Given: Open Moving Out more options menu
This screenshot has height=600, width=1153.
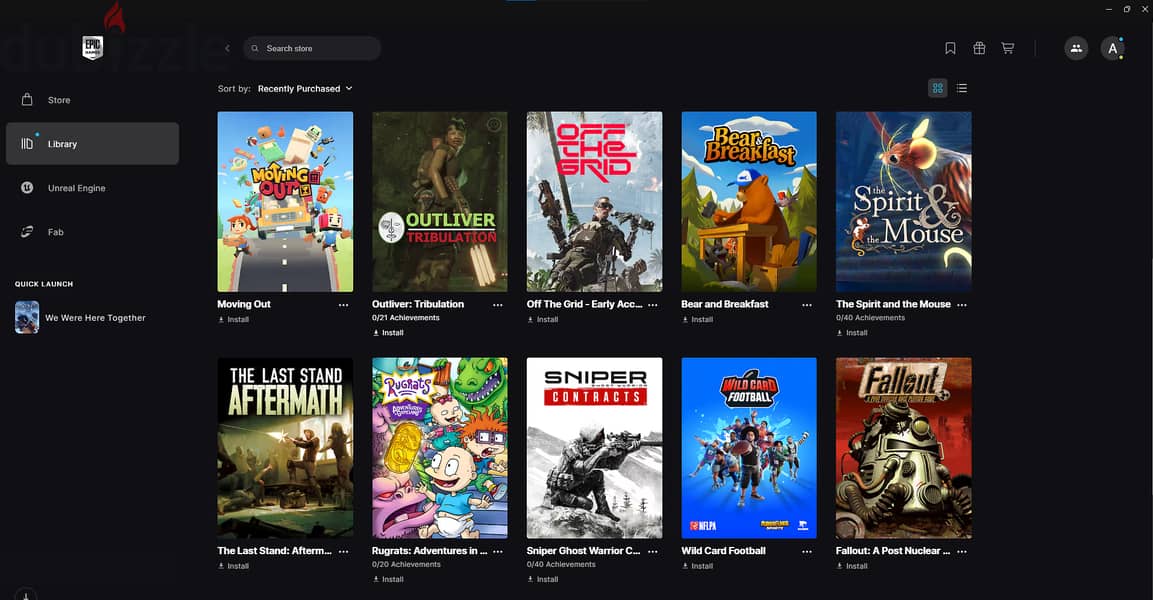Looking at the screenshot, I should pyautogui.click(x=343, y=304).
